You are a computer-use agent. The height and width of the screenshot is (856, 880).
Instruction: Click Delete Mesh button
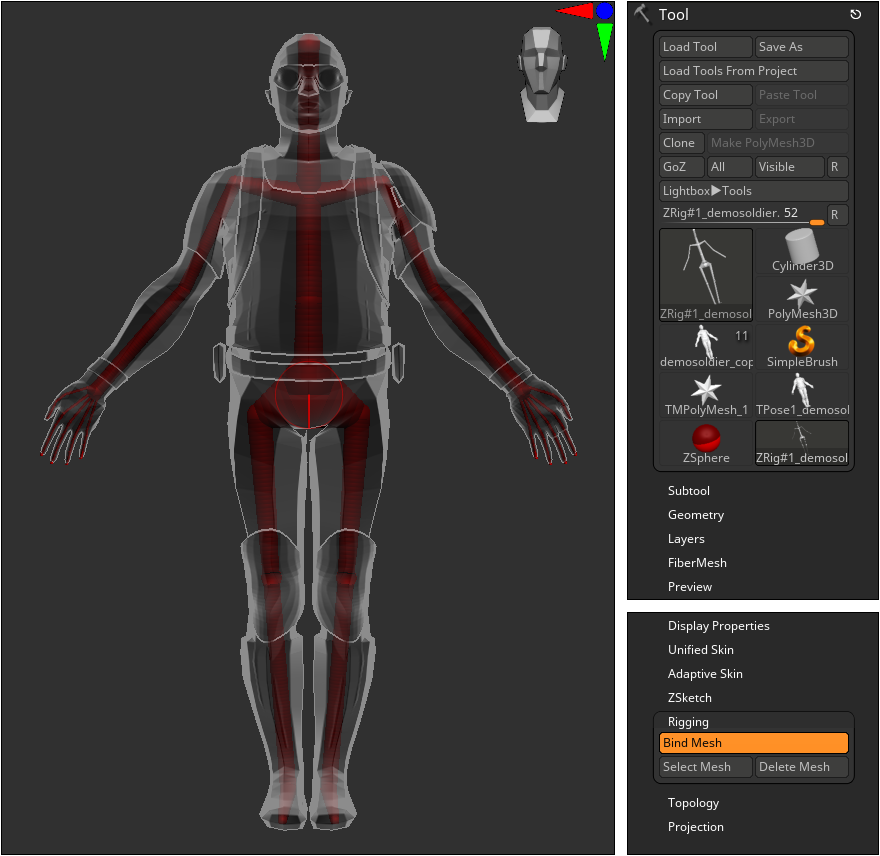tap(802, 767)
